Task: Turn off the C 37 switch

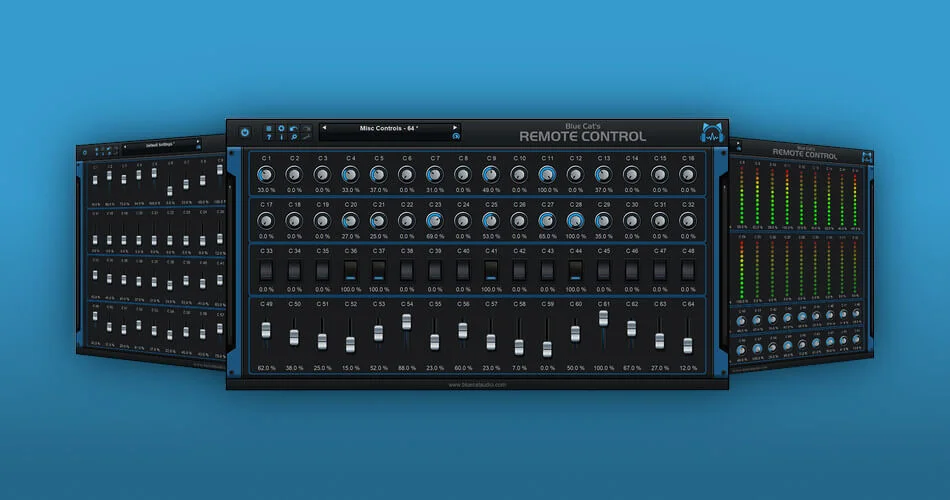Action: 378,270
